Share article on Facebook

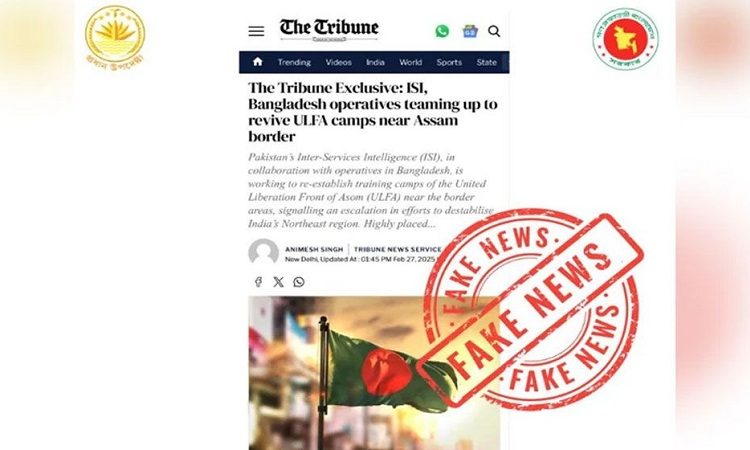pyautogui.click(x=258, y=282)
